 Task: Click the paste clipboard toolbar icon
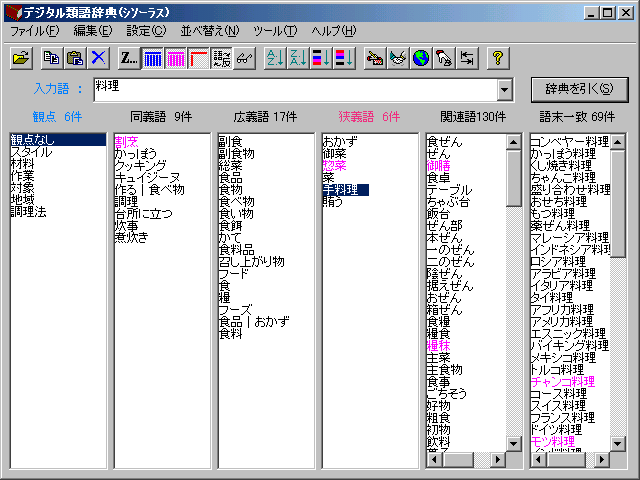coord(75,58)
